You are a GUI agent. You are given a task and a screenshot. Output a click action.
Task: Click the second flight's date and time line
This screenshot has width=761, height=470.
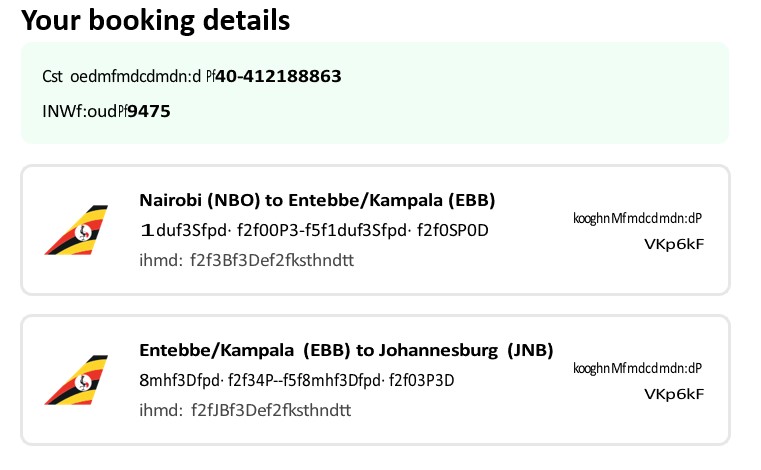297,380
